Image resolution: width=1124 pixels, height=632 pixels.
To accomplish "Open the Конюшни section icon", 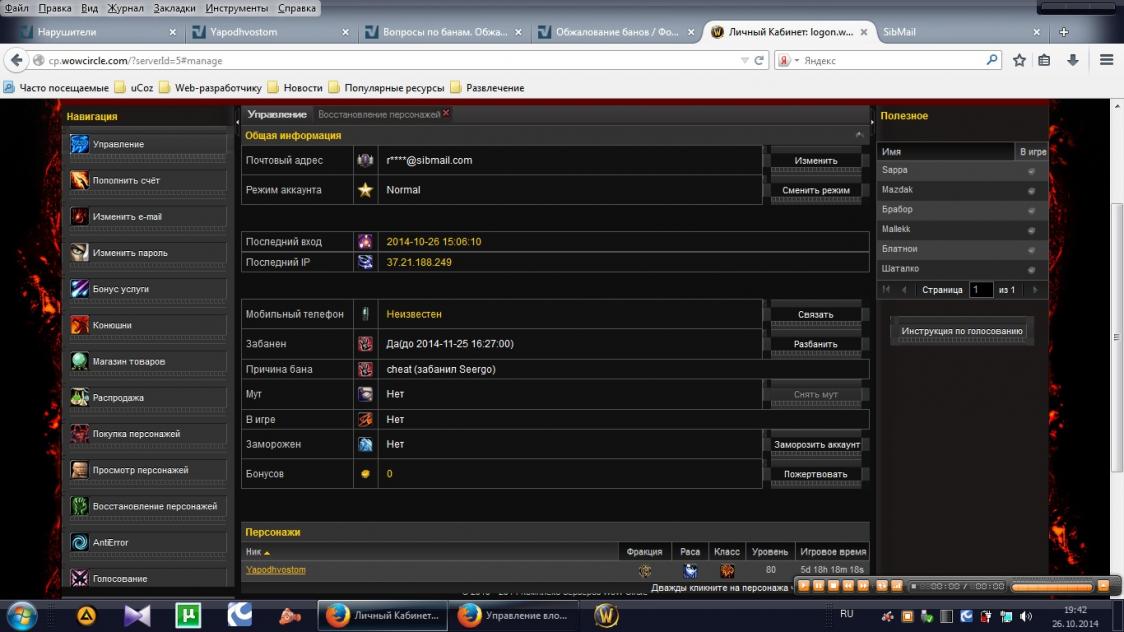I will (x=79, y=325).
